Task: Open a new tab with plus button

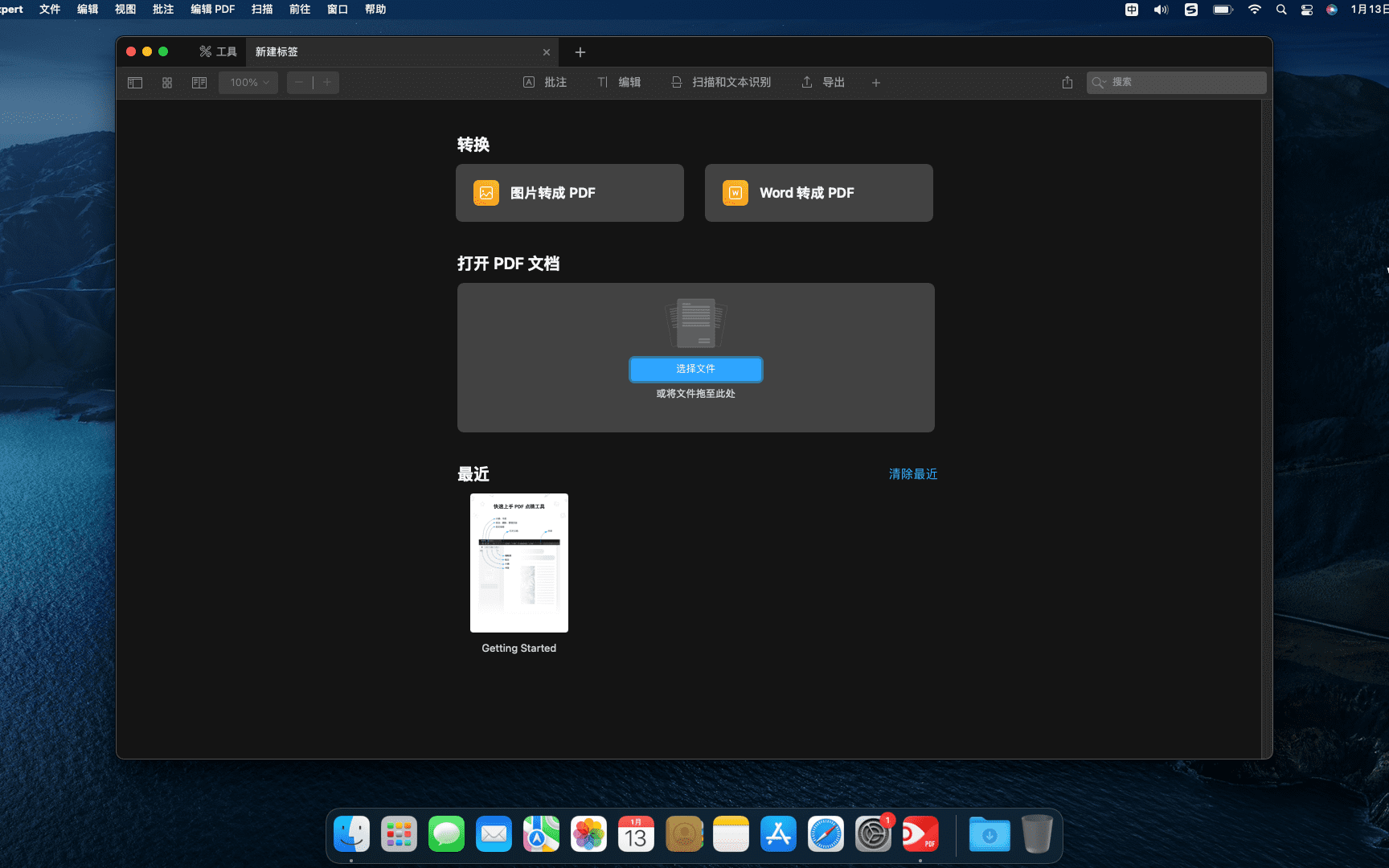Action: pyautogui.click(x=580, y=52)
